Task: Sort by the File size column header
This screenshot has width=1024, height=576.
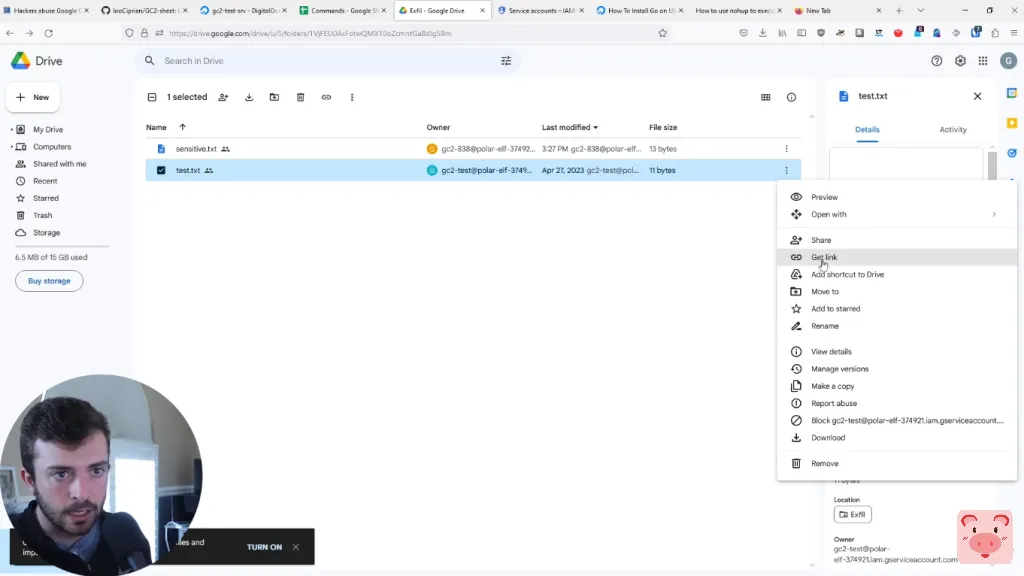Action: click(x=663, y=127)
